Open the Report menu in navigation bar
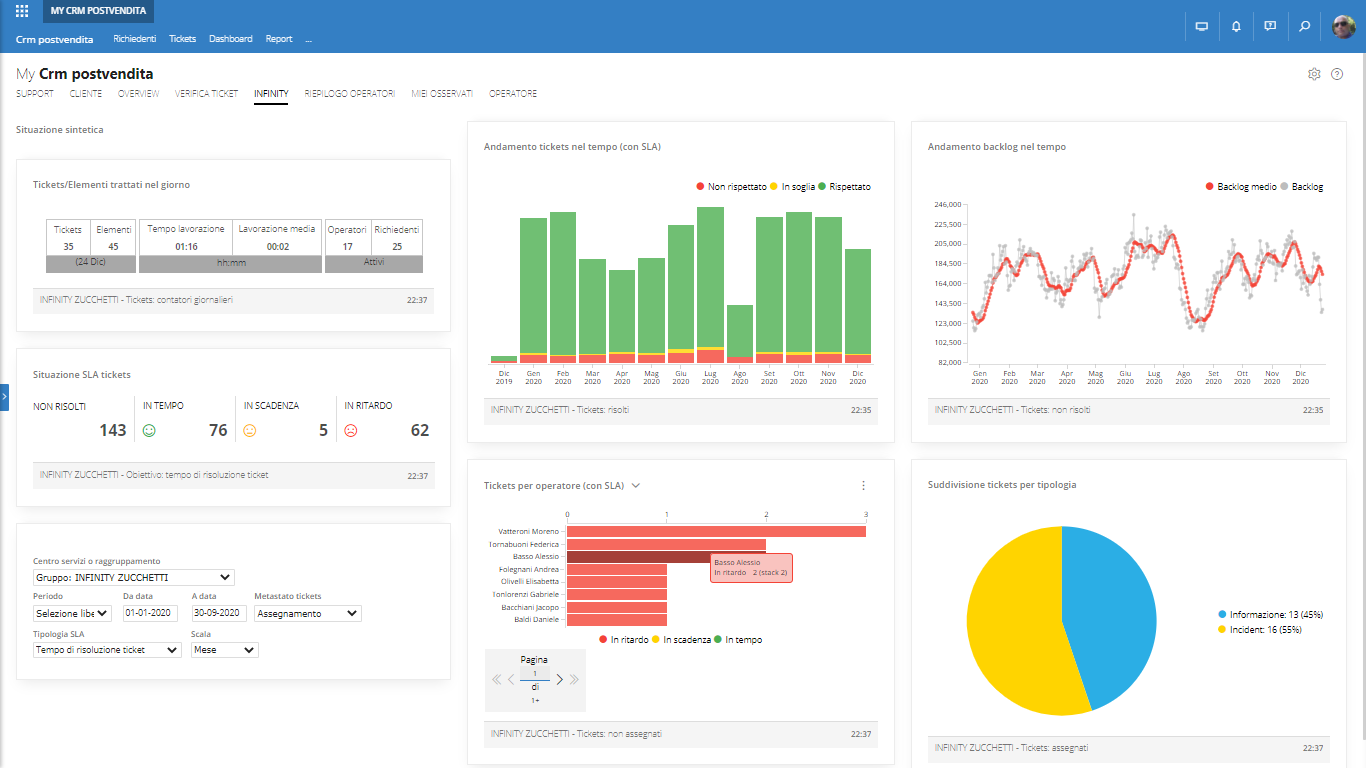 [279, 39]
